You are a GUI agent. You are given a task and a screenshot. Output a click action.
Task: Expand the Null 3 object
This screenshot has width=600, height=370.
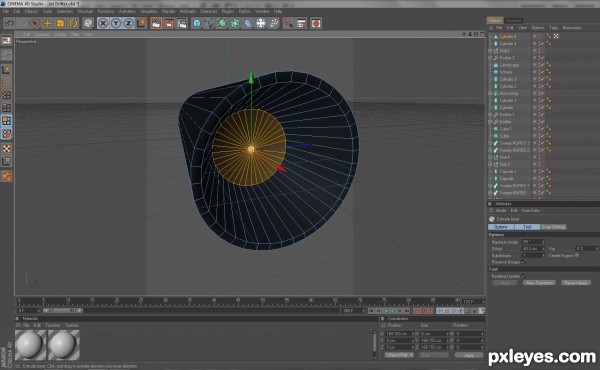tap(491, 164)
